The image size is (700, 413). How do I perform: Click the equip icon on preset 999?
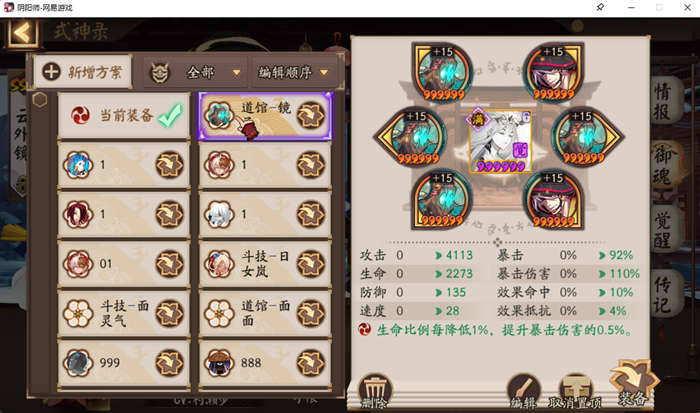point(169,363)
